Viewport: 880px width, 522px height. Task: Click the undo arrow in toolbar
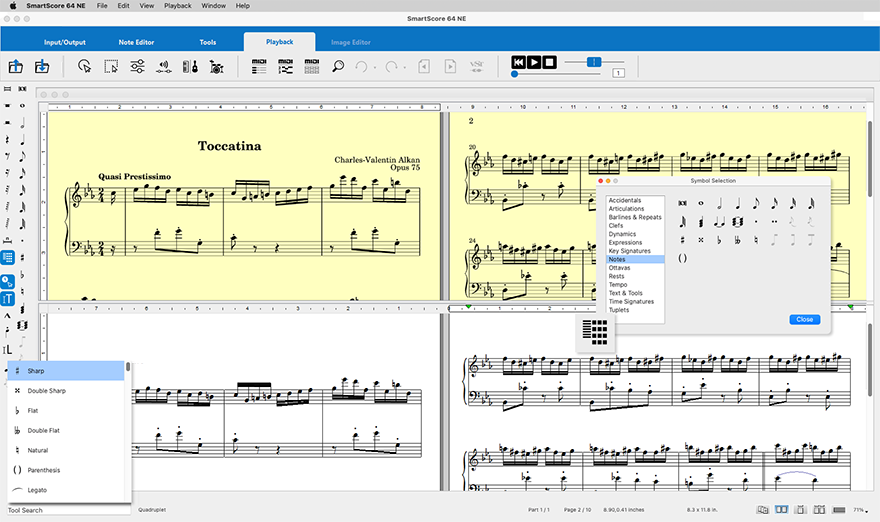[x=361, y=67]
